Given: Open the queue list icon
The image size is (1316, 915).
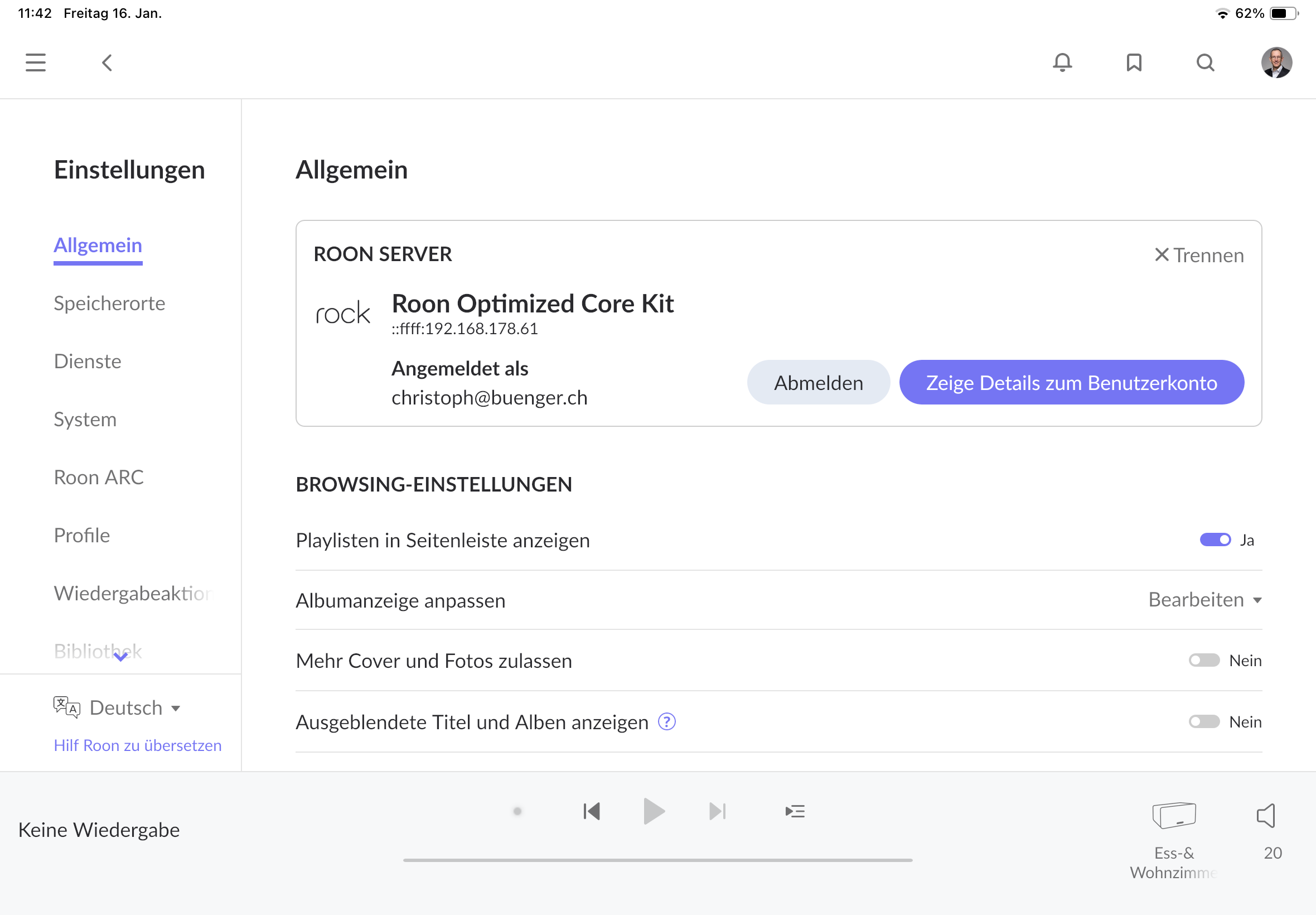Looking at the screenshot, I should click(x=795, y=811).
